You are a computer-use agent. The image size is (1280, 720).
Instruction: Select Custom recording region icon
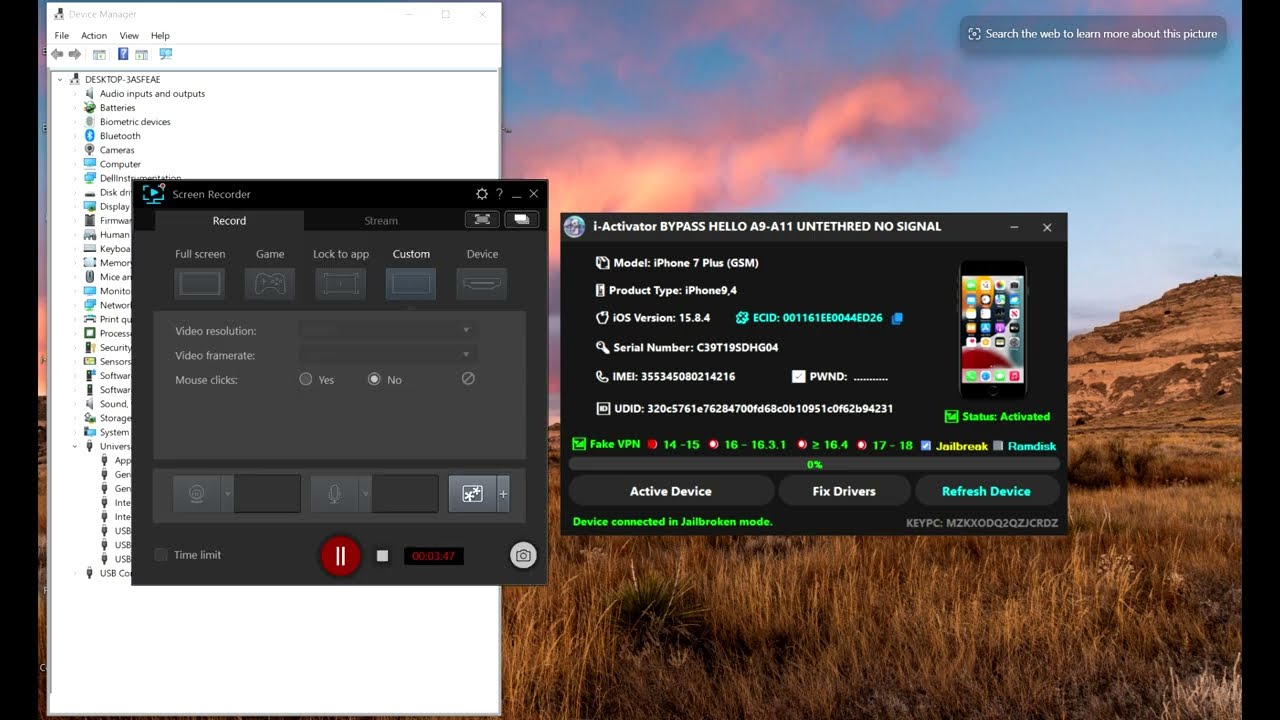click(x=411, y=284)
